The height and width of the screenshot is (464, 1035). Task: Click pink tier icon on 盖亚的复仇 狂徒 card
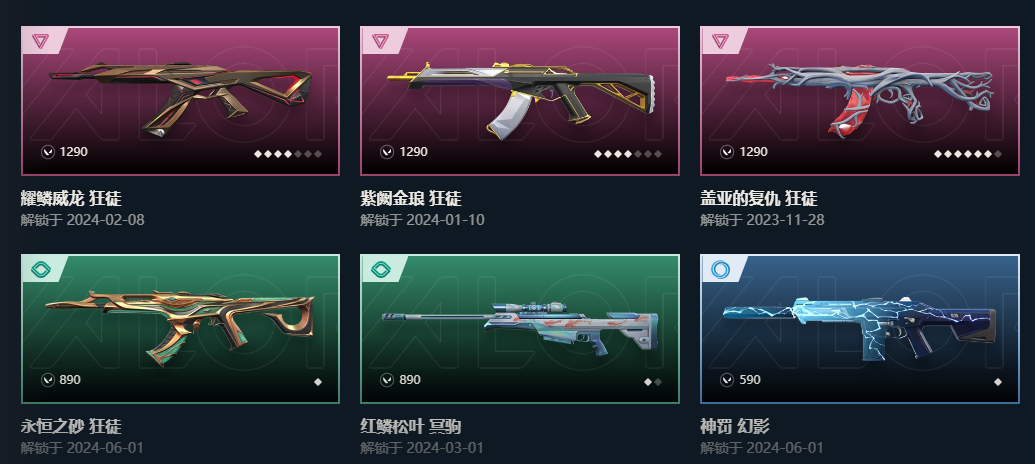[x=720, y=42]
